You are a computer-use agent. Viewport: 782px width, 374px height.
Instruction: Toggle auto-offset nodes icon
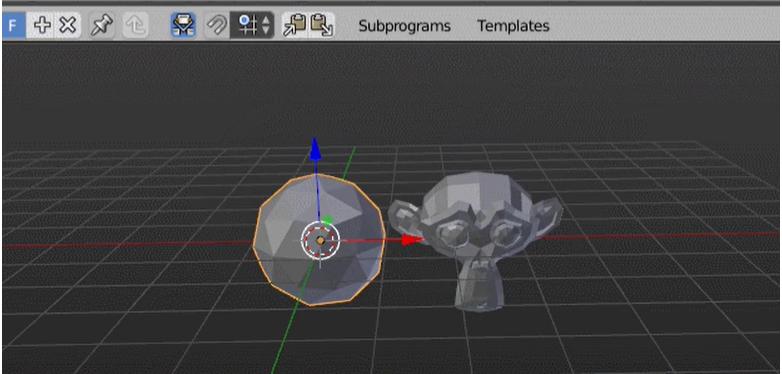(x=183, y=25)
